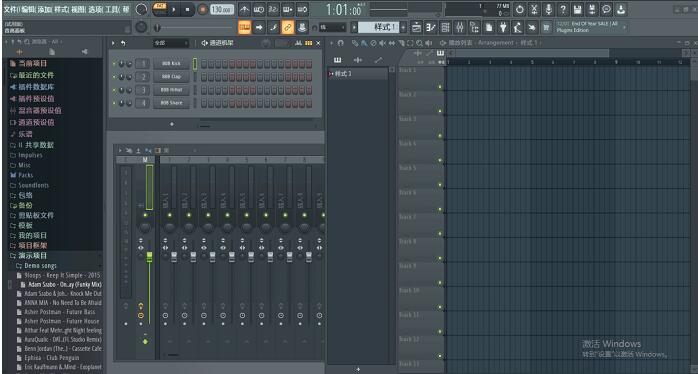This screenshot has height=374, width=698.
Task: Open the 文件 menu
Action: [10, 9]
